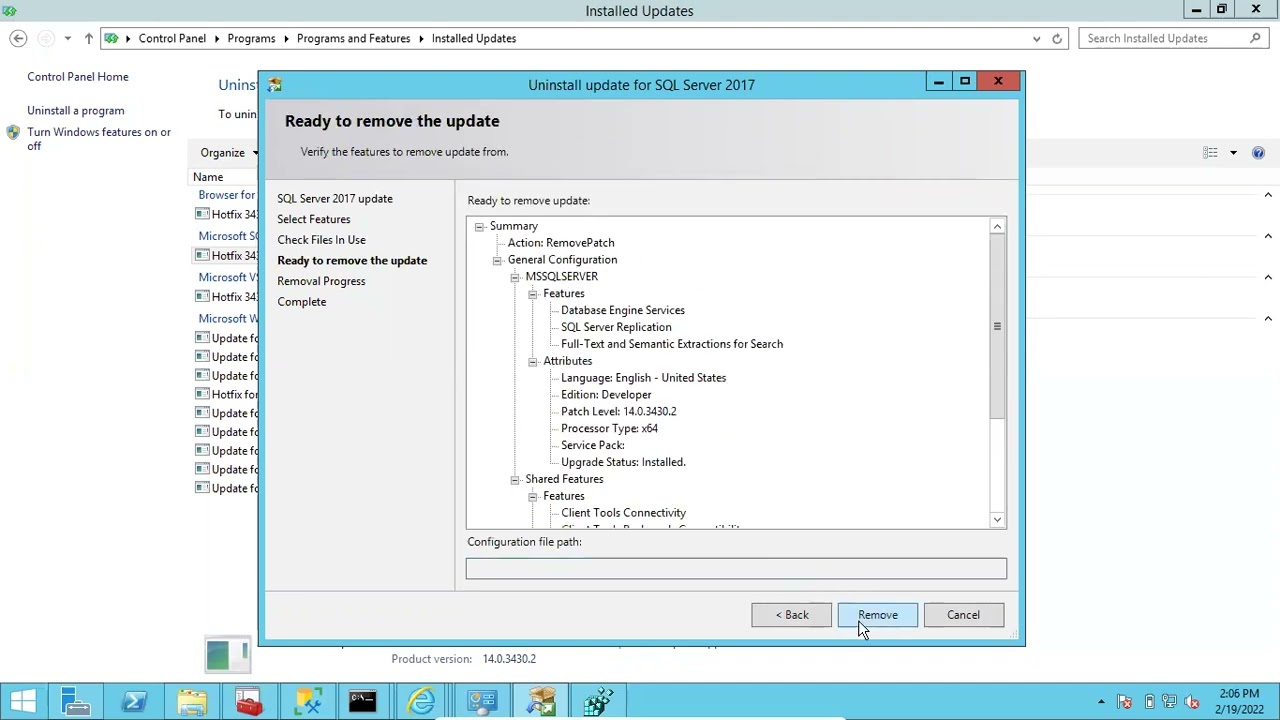Screen dimensions: 1280x720
Task: Click the power device tray icon
Action: coord(1148,702)
